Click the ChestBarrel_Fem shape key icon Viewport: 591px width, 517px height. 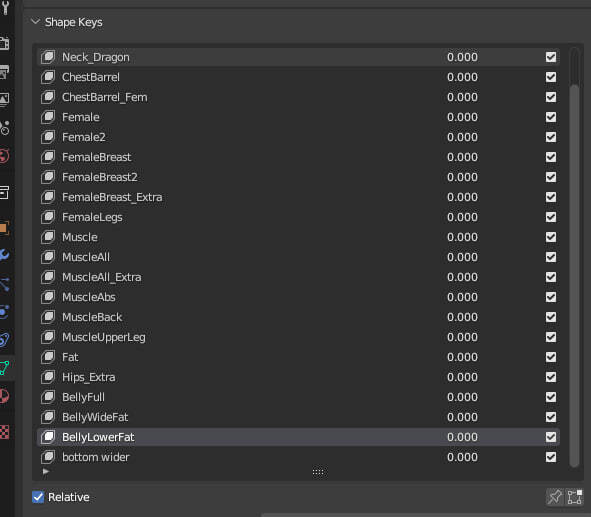[48, 97]
